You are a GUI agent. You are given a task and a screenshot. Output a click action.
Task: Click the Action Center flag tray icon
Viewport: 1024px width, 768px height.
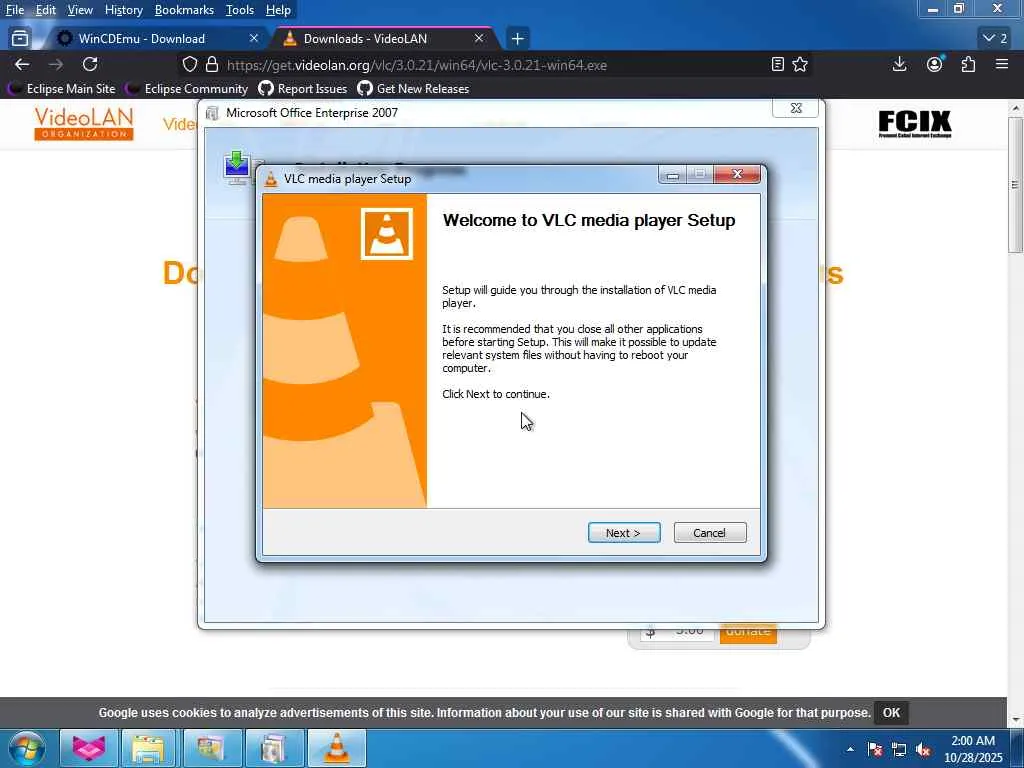875,749
